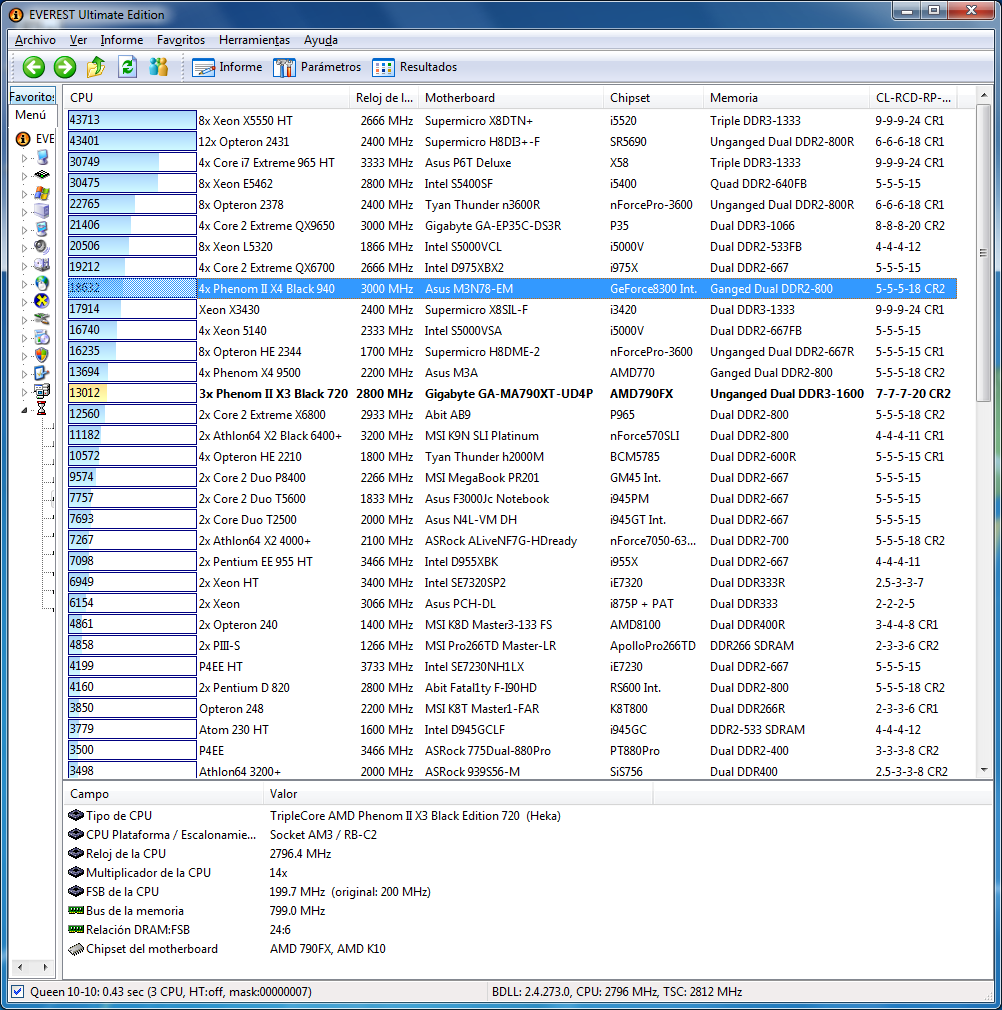The height and width of the screenshot is (1010, 1002).
Task: Open Parámetros from the toolbar
Action: [317, 67]
